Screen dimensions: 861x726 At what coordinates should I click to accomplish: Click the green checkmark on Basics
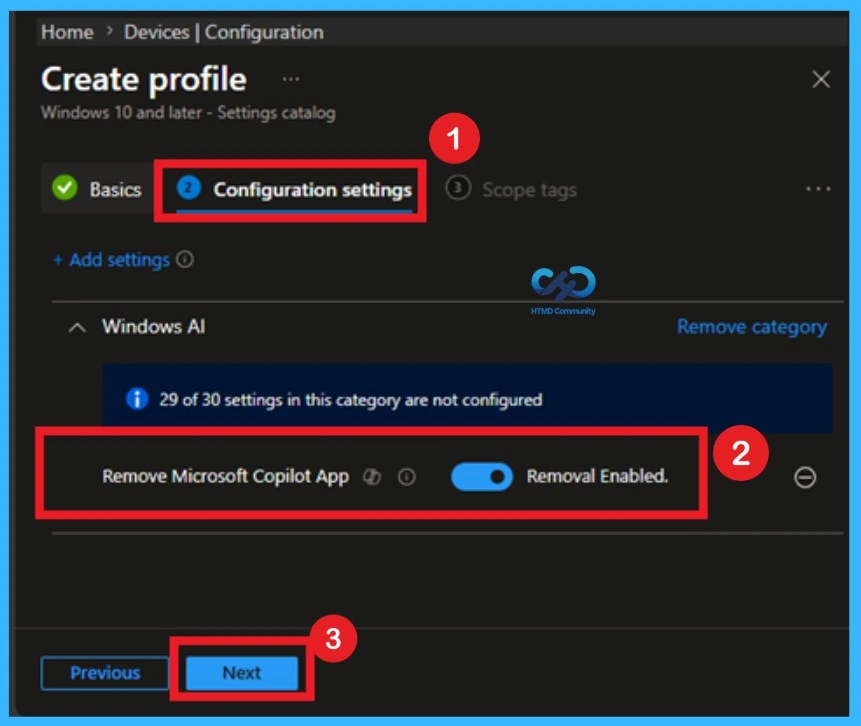tap(65, 186)
